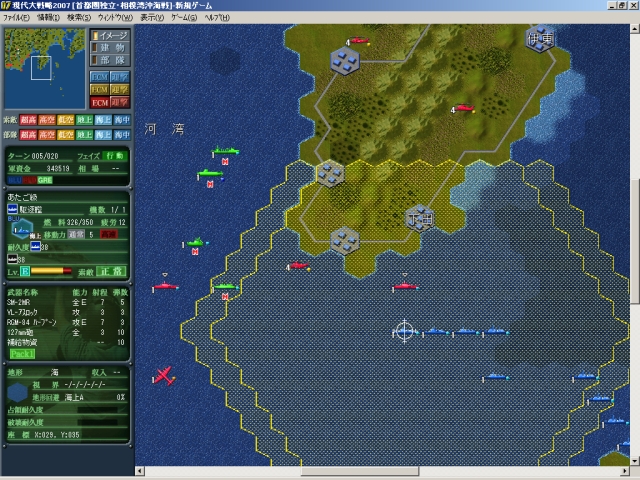The height and width of the screenshot is (480, 640).
Task: Select the red helicopter over the inland forest
Action: tap(464, 108)
